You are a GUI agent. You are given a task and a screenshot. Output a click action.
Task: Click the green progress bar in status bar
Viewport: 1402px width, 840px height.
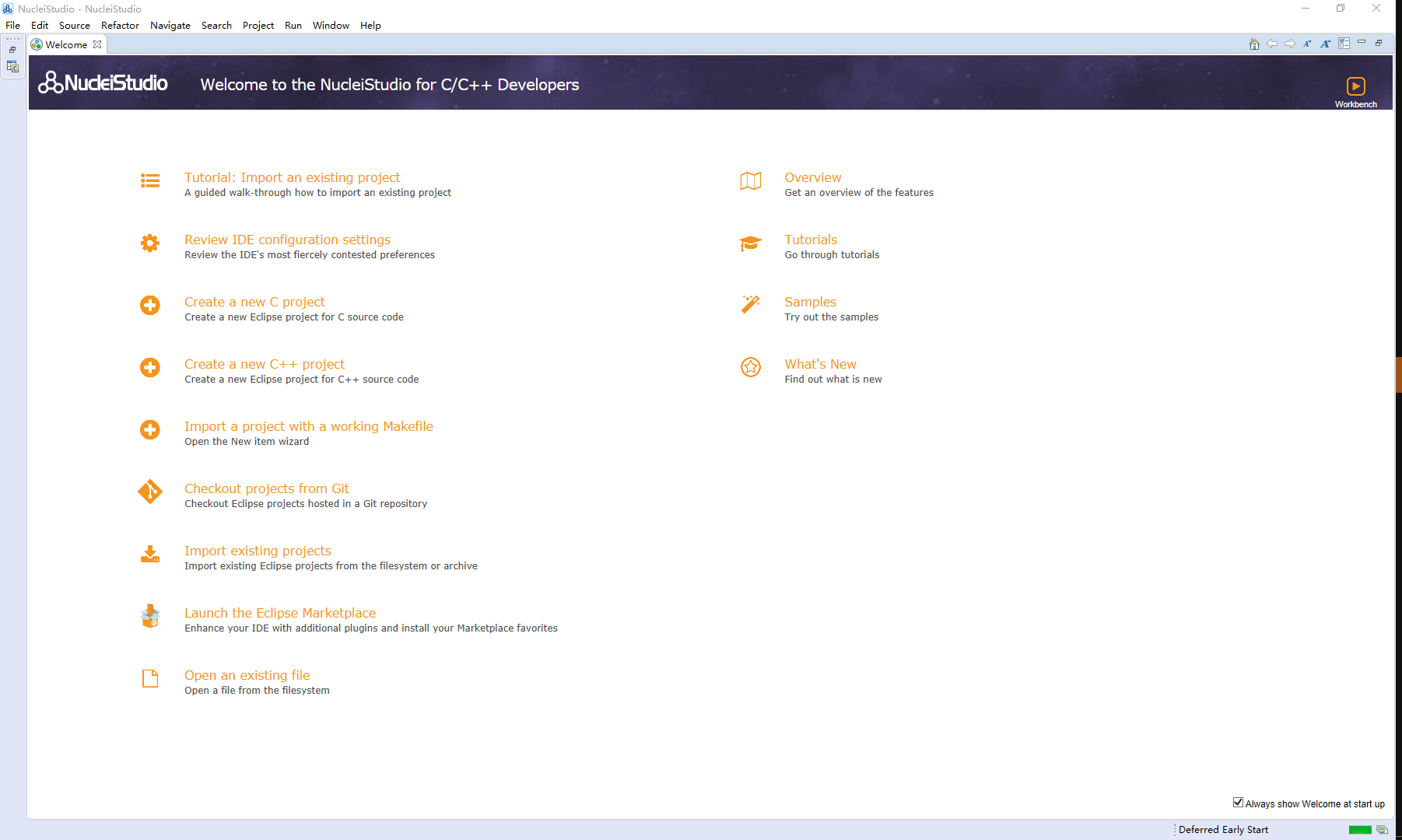tap(1359, 830)
